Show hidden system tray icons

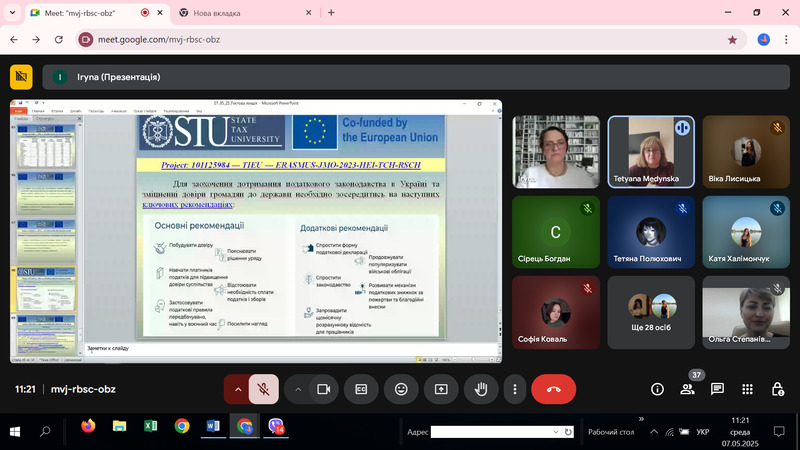coord(654,432)
